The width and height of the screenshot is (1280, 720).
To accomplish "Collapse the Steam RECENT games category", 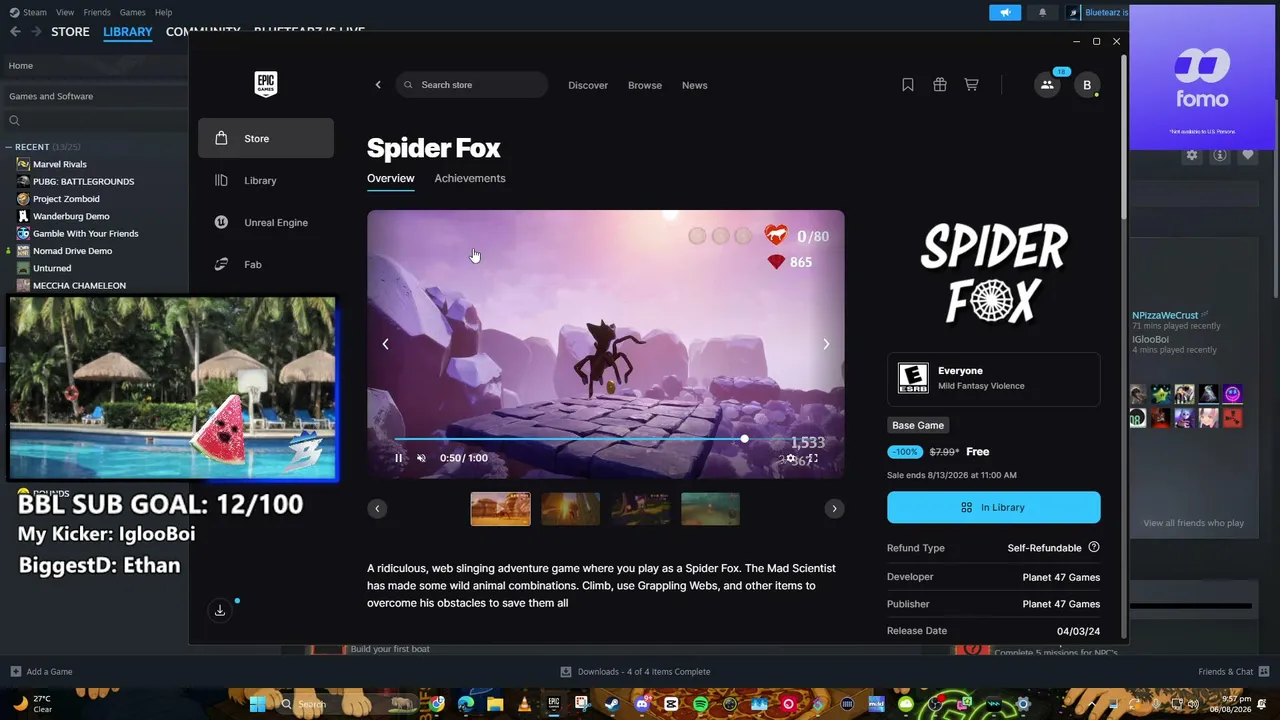I will (9, 147).
